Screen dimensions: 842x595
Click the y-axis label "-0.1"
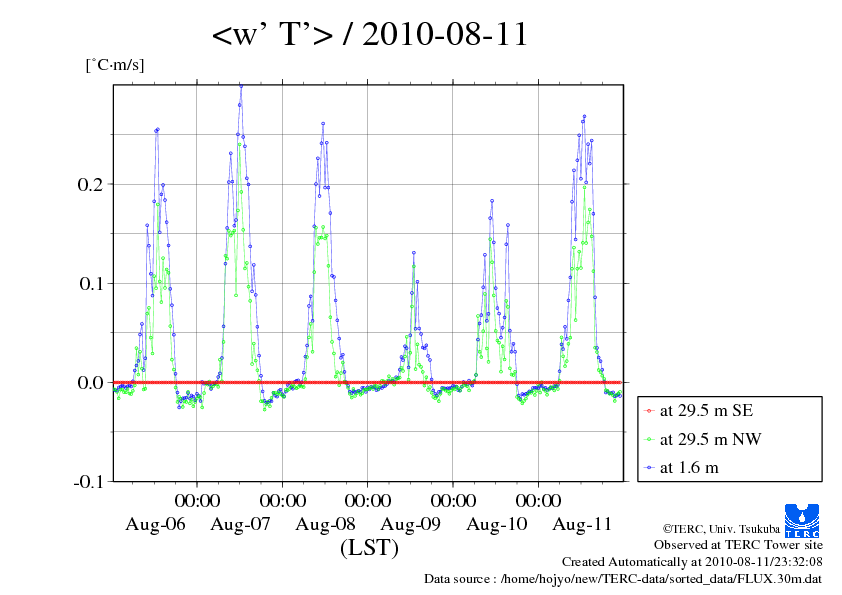pyautogui.click(x=89, y=482)
